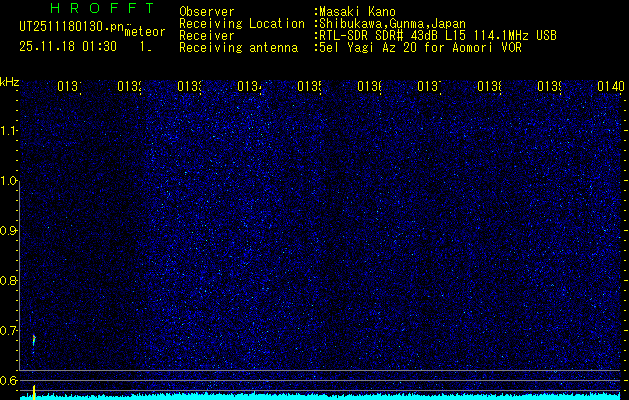This screenshot has height=400, width=629.
Task: Click time marker 0135
Action: [x=309, y=86]
